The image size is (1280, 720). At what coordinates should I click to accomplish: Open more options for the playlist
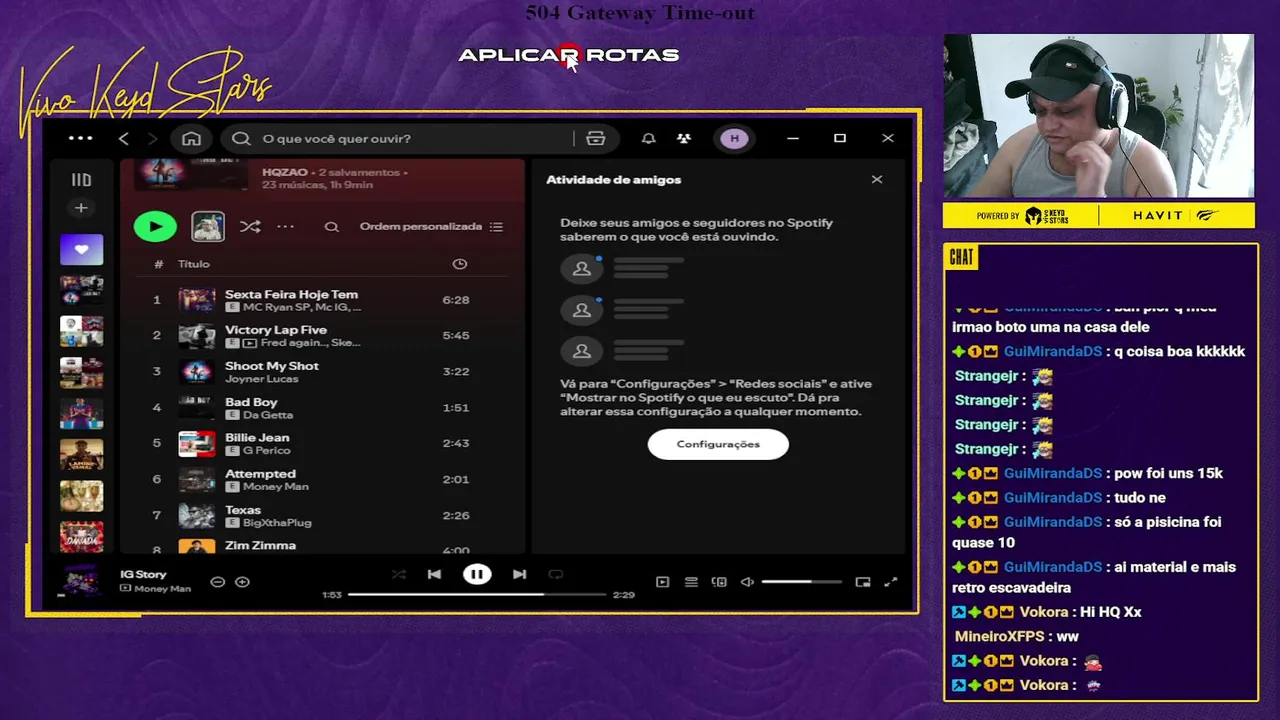[x=286, y=227]
